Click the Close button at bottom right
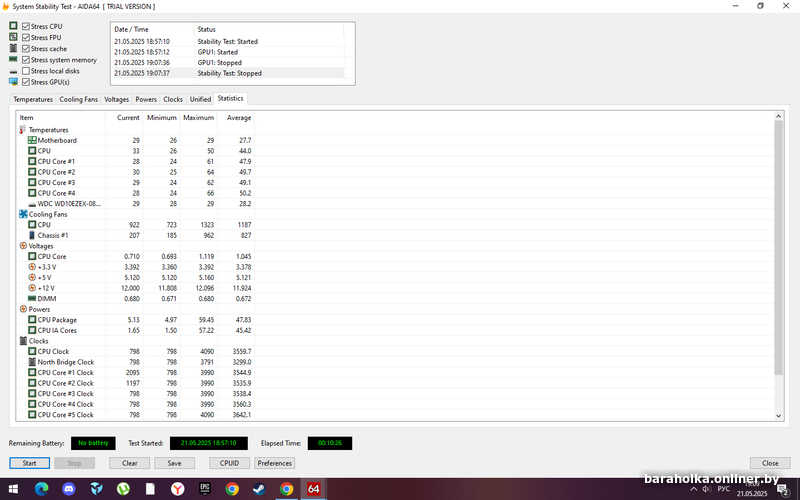Screen dimensions: 800x500 (x=770, y=463)
